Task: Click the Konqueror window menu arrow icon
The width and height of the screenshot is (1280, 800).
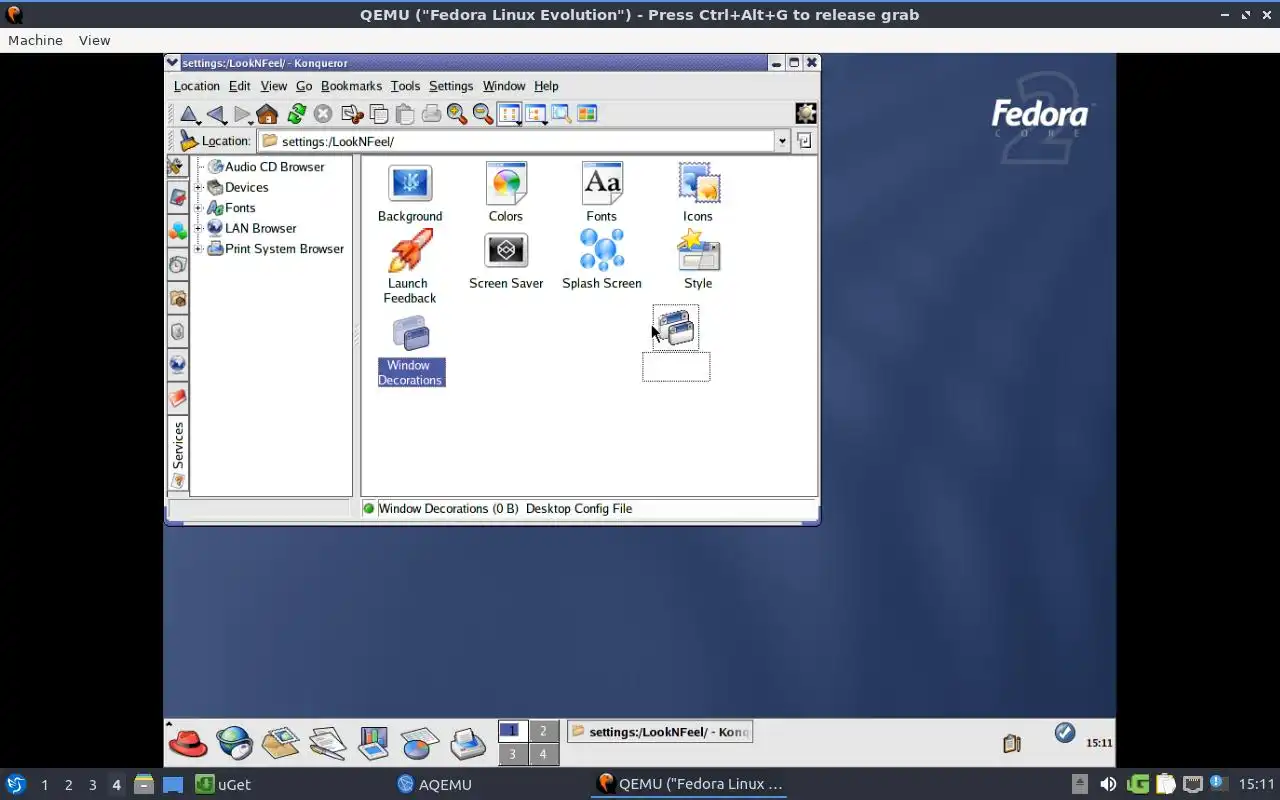Action: click(173, 62)
